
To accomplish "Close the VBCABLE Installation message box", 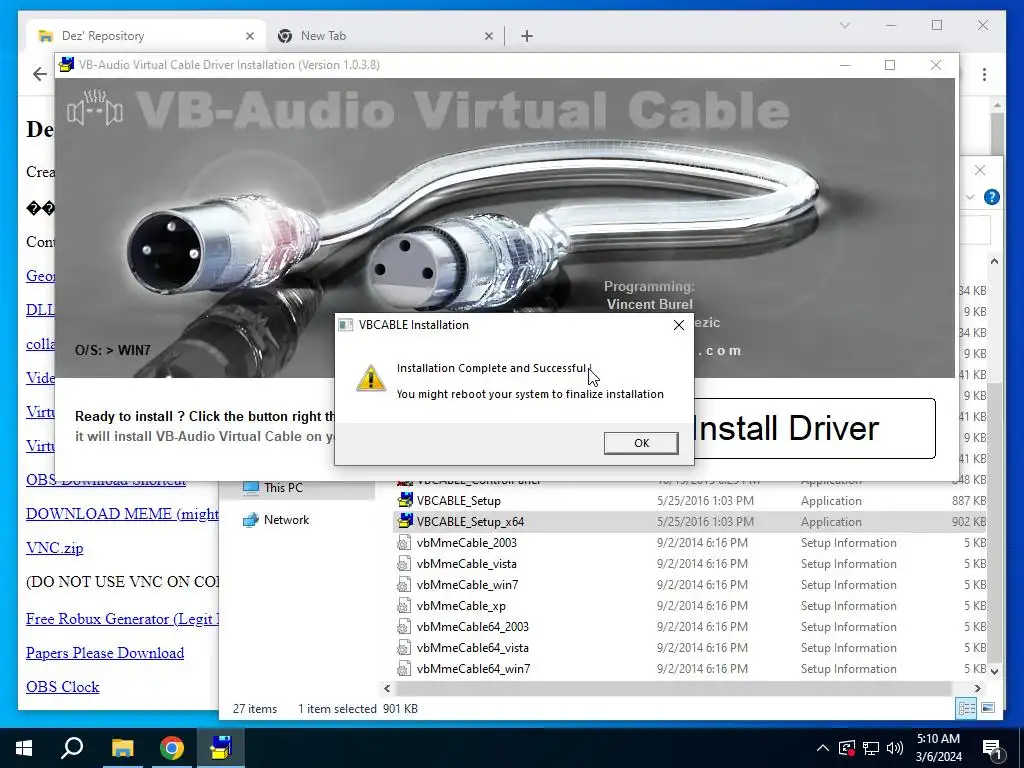I will [x=679, y=325].
